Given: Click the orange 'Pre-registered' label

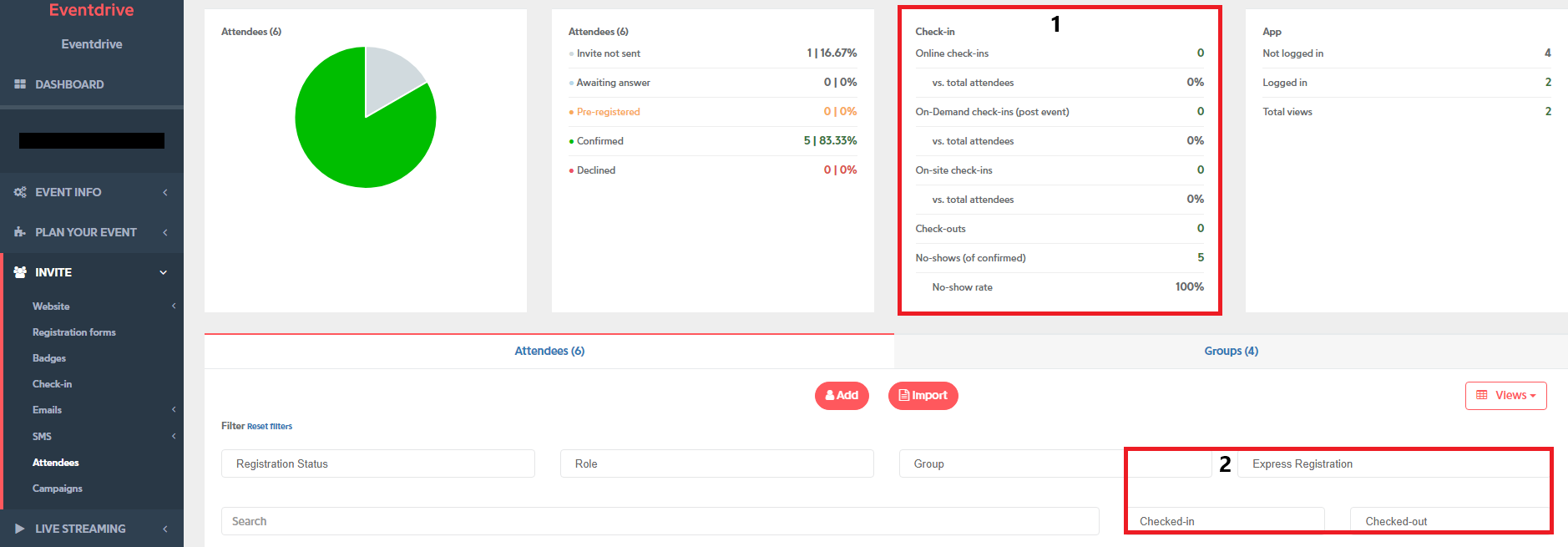Looking at the screenshot, I should point(609,112).
